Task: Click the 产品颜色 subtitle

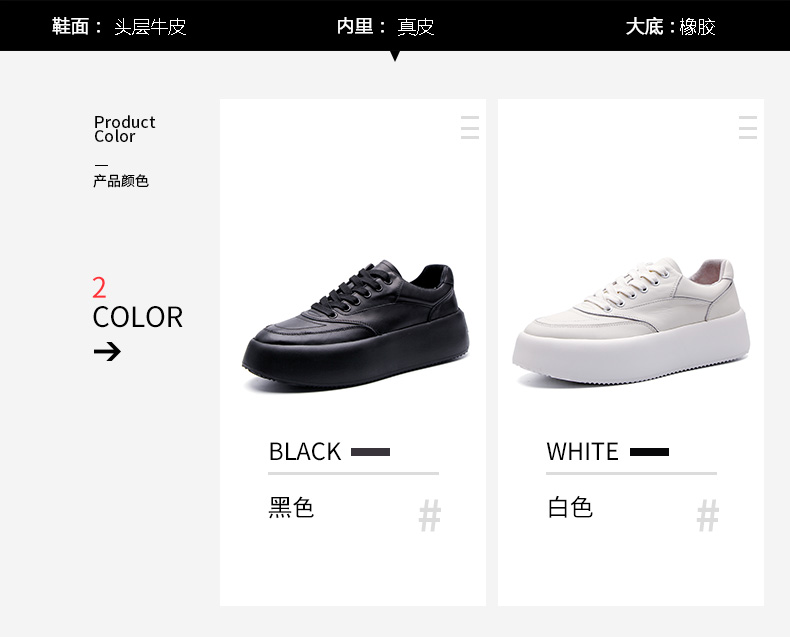Action: click(121, 181)
